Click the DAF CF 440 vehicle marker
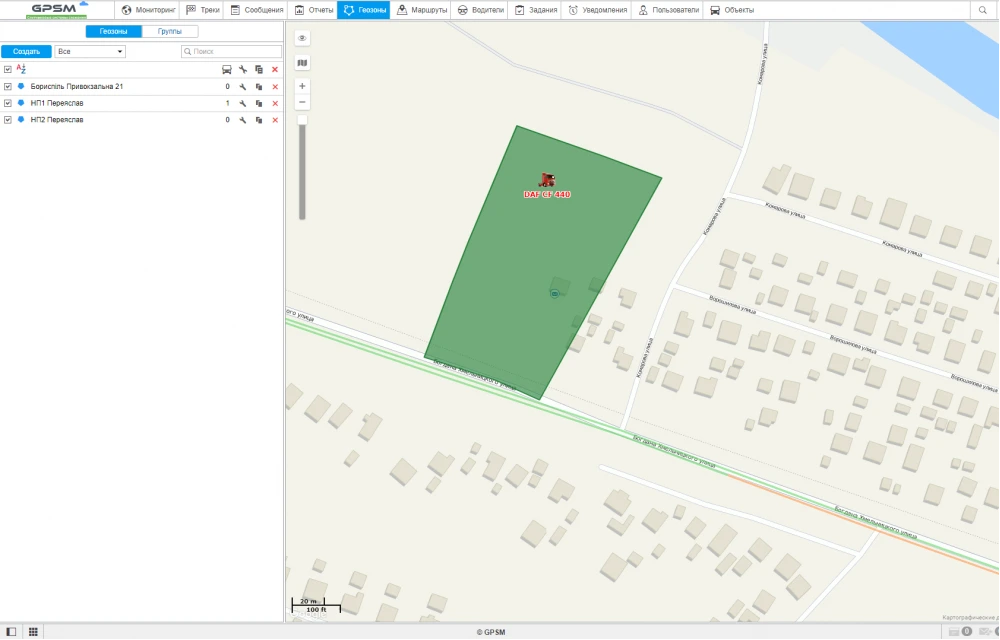This screenshot has width=1000, height=640. tap(547, 180)
